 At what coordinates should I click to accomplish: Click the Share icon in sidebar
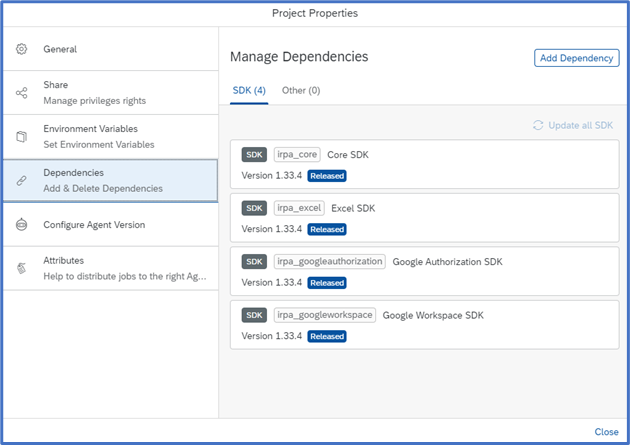coord(21,93)
